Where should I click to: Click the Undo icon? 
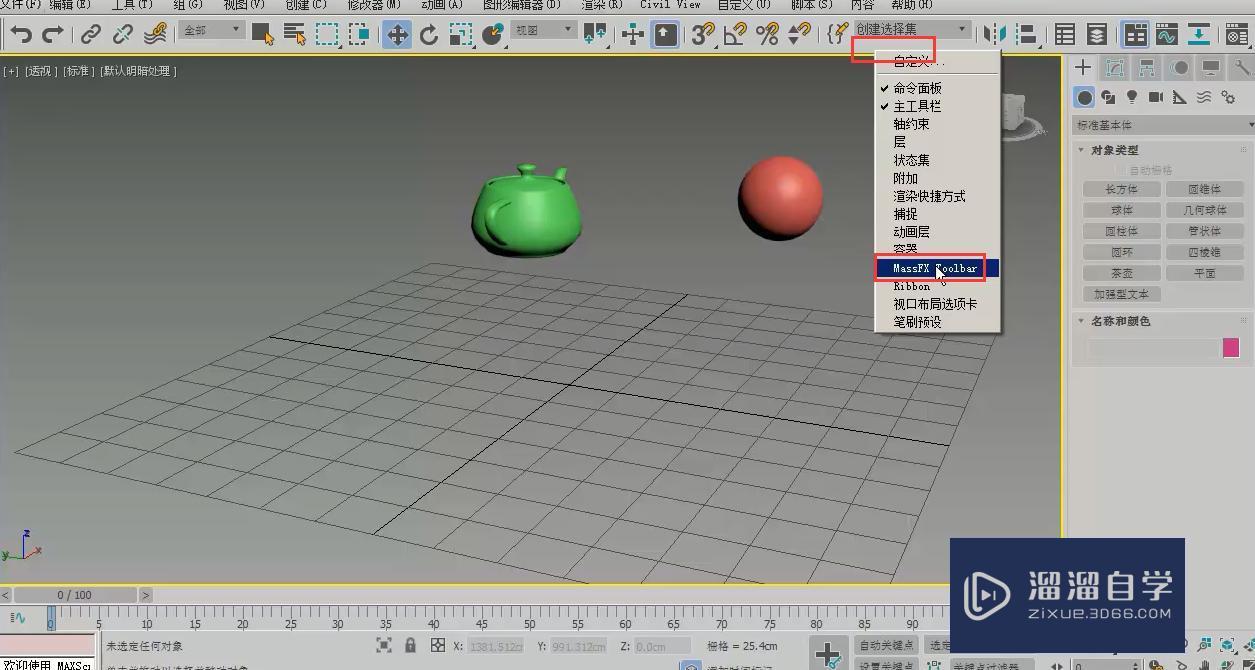tap(20, 33)
